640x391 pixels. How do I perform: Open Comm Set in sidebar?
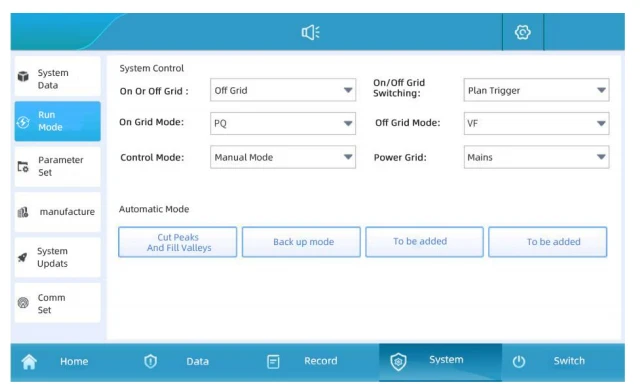click(58, 303)
